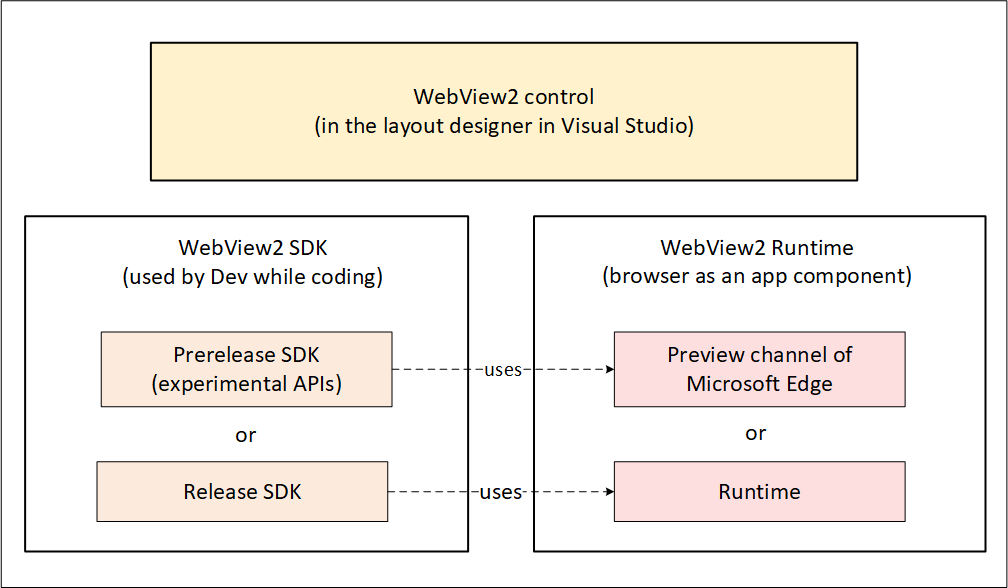Click the Preview channel of Microsoft Edge box

759,370
